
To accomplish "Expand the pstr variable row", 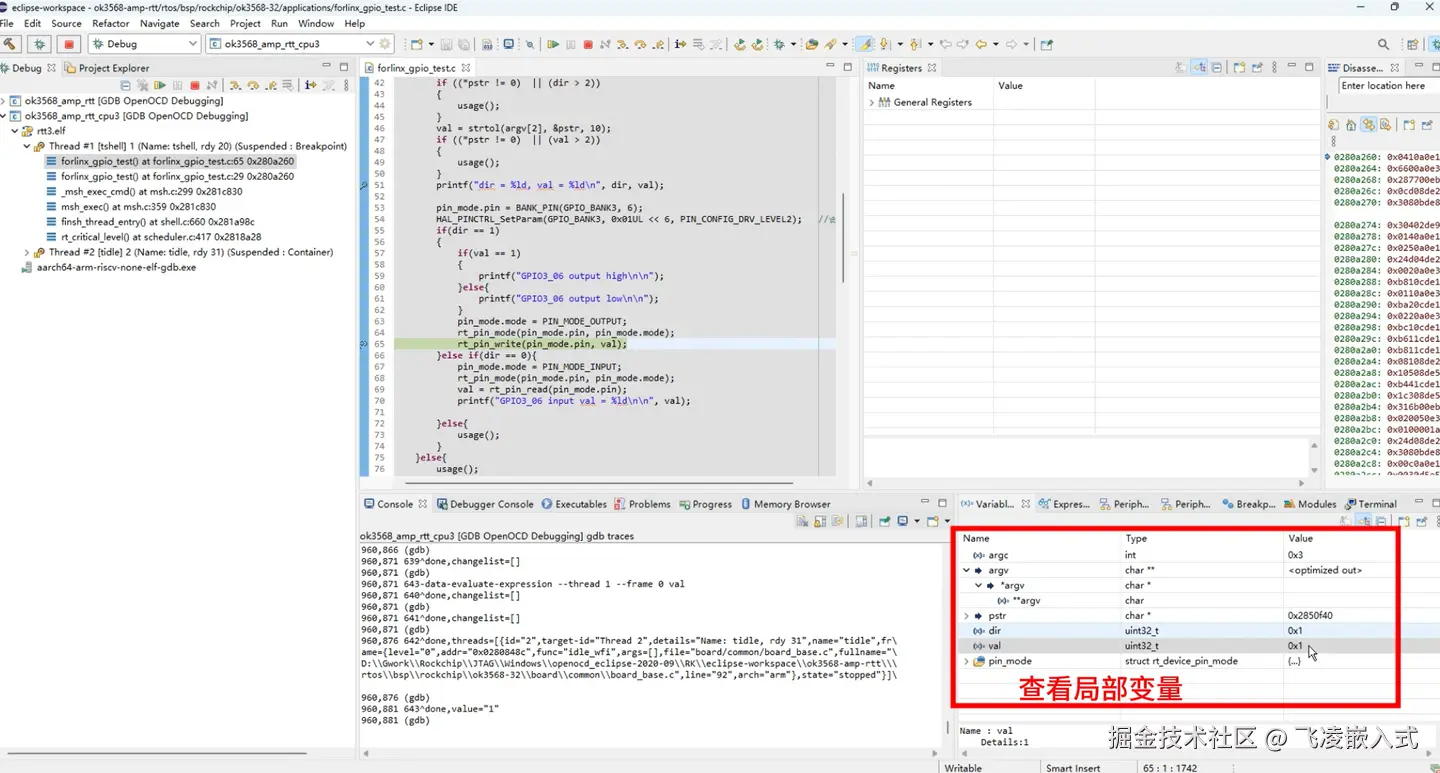I will pyautogui.click(x=966, y=616).
